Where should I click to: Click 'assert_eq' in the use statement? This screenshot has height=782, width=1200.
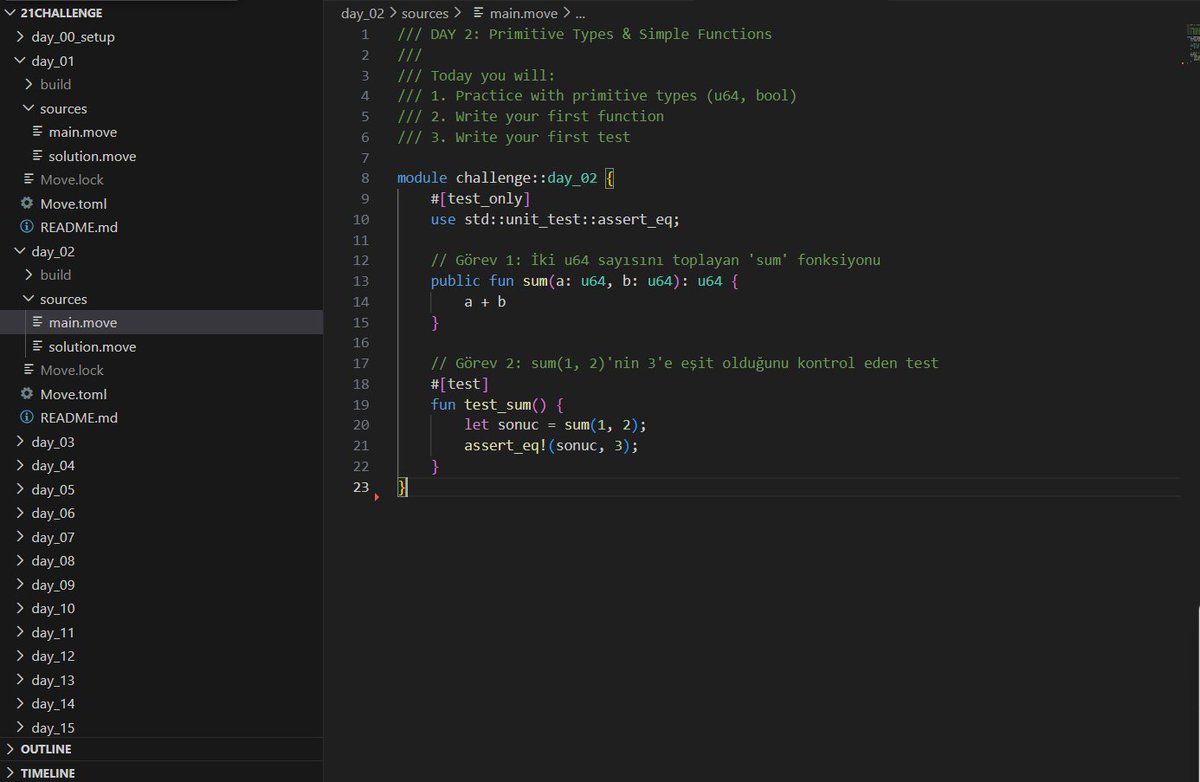(x=639, y=220)
